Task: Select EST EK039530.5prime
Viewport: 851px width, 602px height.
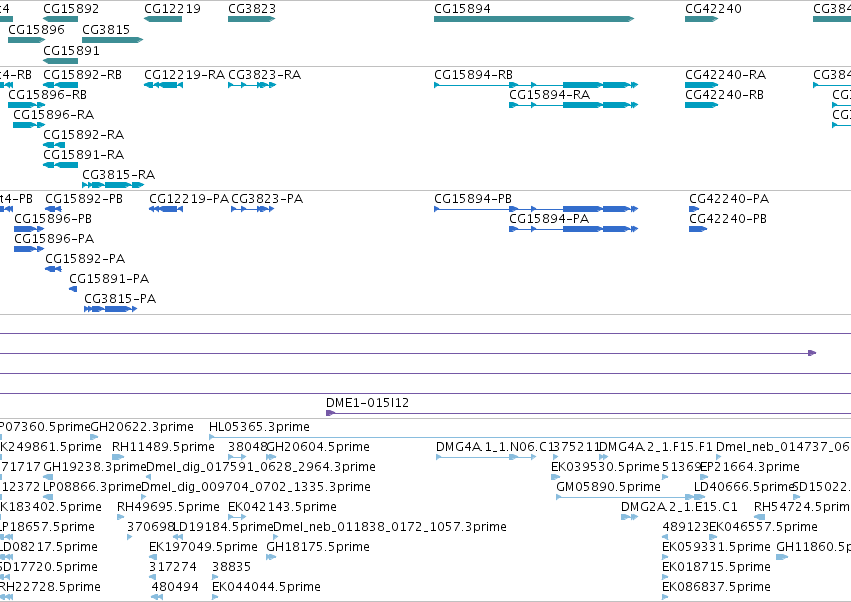Action: pos(605,467)
